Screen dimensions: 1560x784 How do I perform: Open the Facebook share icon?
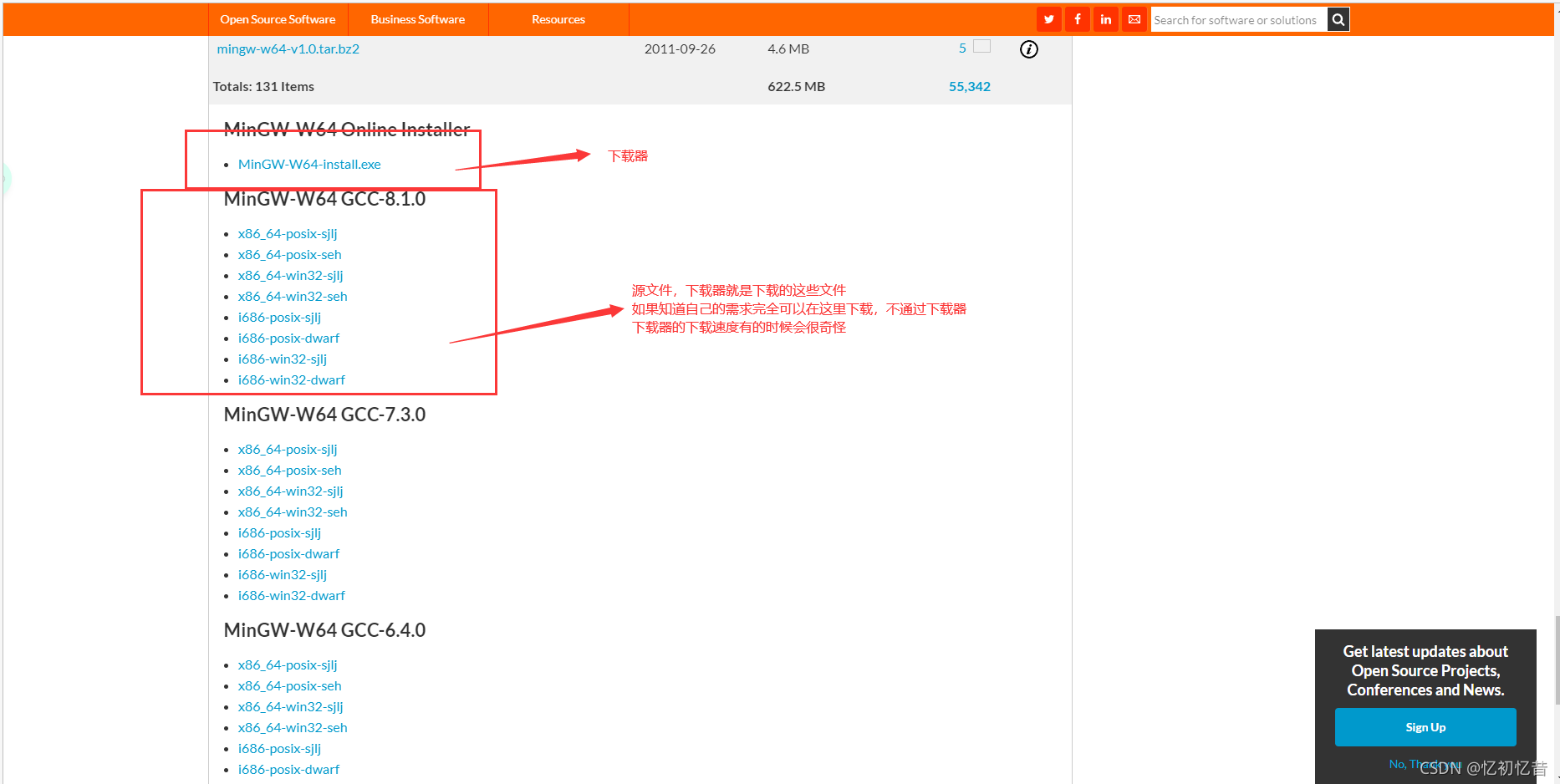click(x=1077, y=19)
